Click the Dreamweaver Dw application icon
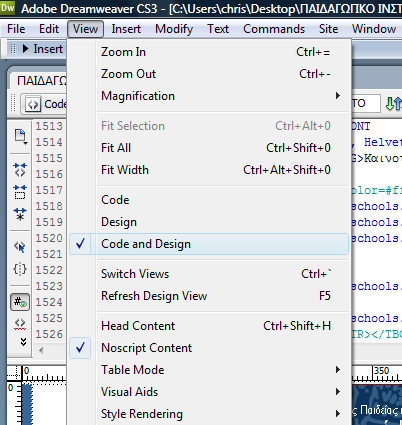402x425 pixels. tap(7, 7)
